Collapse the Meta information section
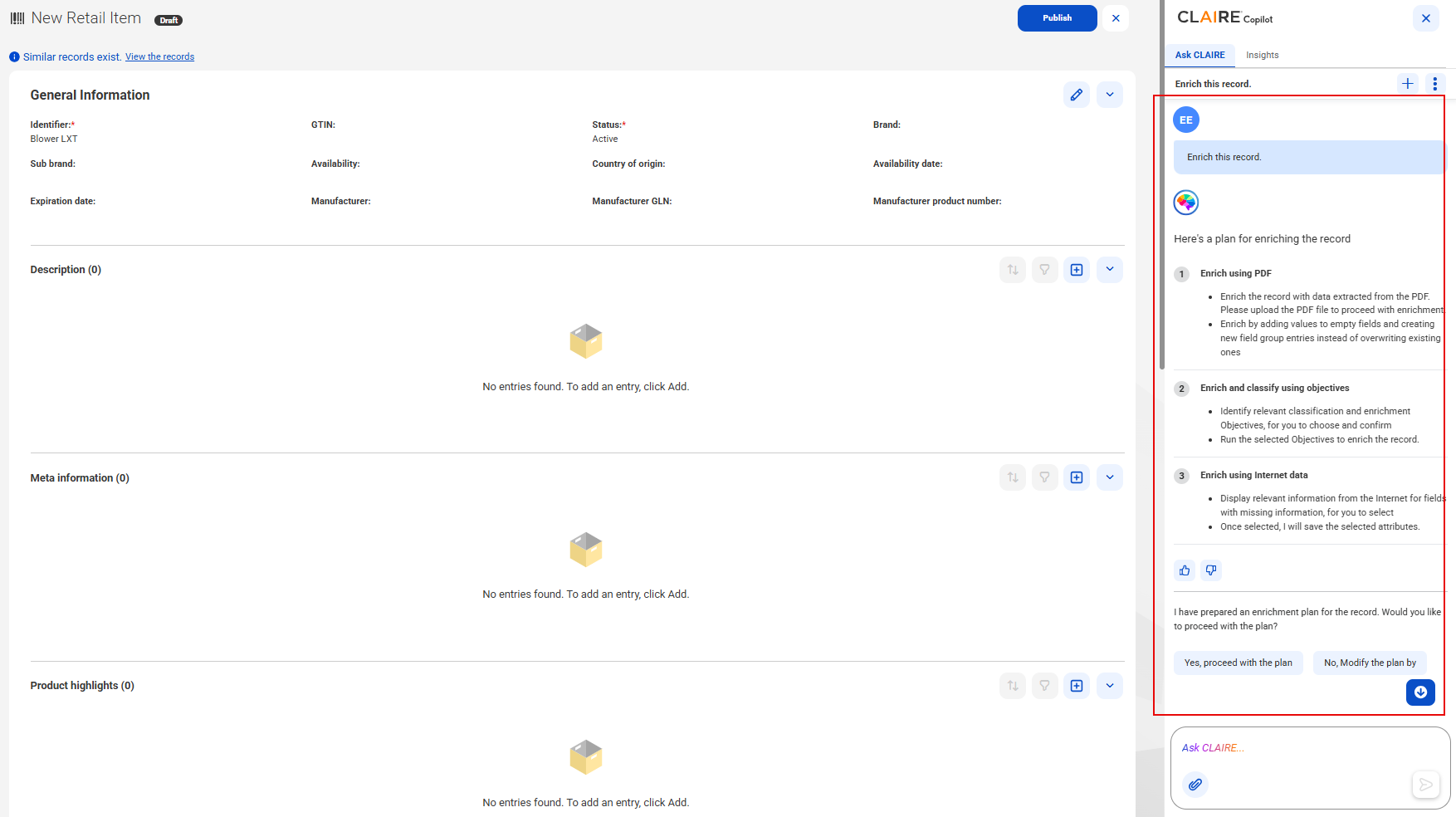Viewport: 1456px width, 817px height. 1110,477
